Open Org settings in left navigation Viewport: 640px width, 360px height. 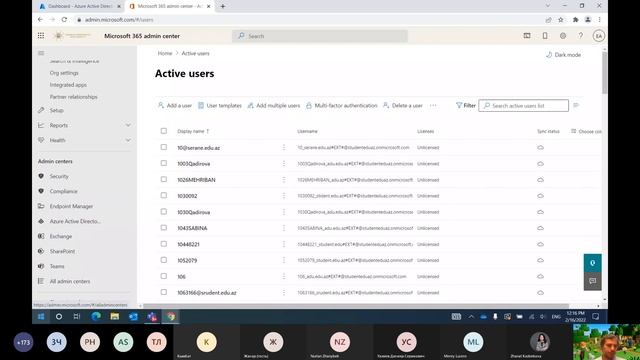coord(64,73)
